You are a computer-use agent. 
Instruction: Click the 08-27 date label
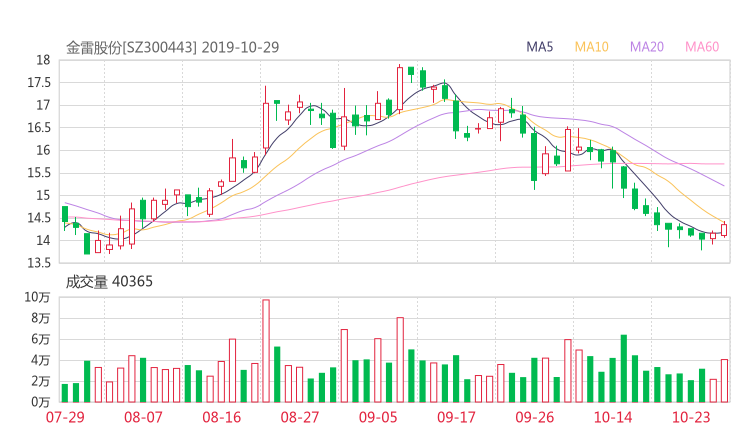coord(300,417)
